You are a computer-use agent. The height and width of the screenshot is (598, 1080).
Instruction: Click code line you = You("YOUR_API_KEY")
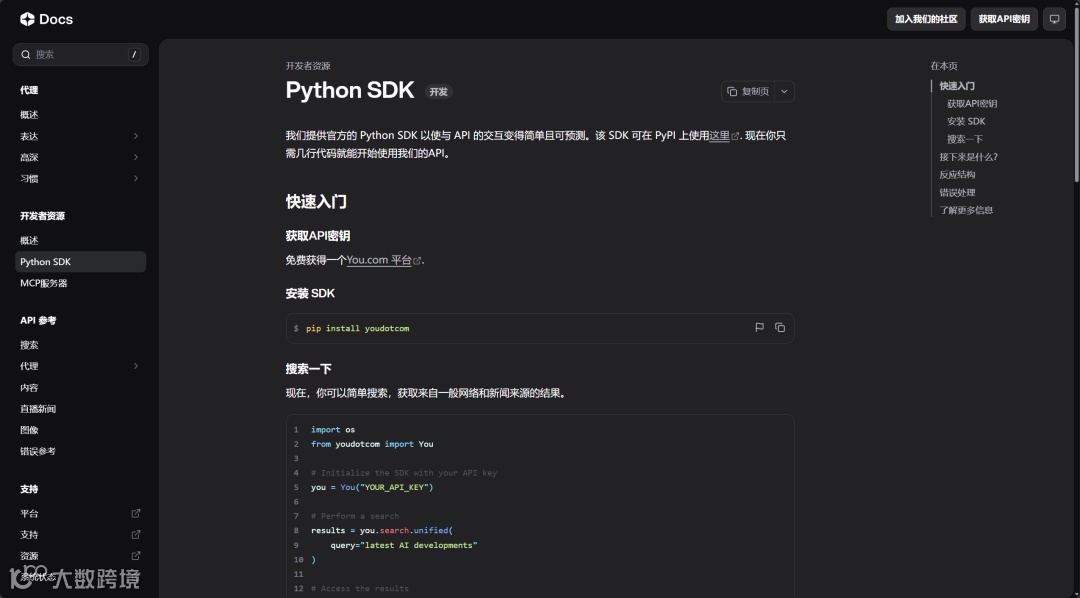[x=372, y=488]
